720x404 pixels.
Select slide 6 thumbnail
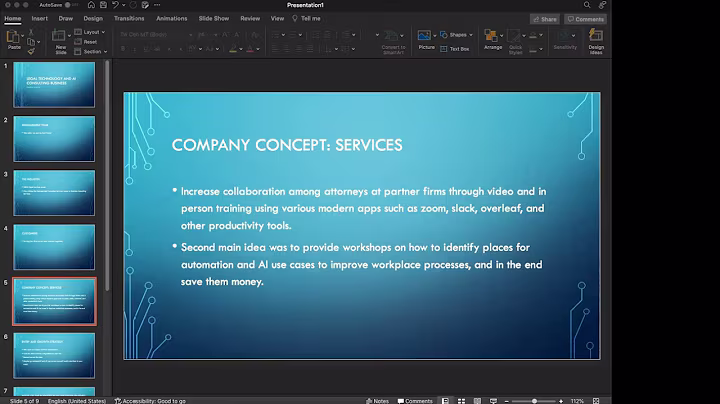pyautogui.click(x=54, y=356)
